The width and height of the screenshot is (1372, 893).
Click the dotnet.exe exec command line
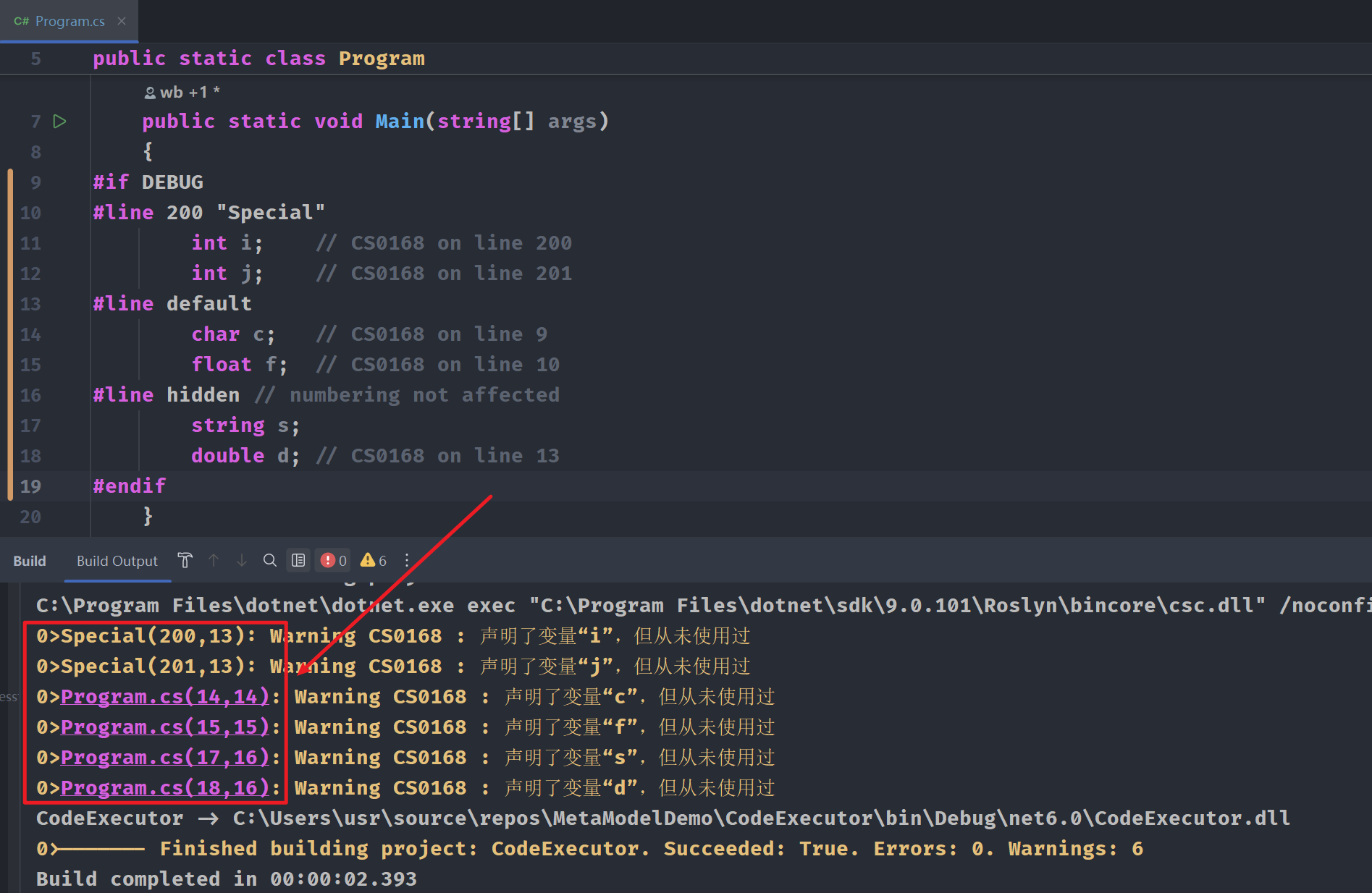(704, 605)
